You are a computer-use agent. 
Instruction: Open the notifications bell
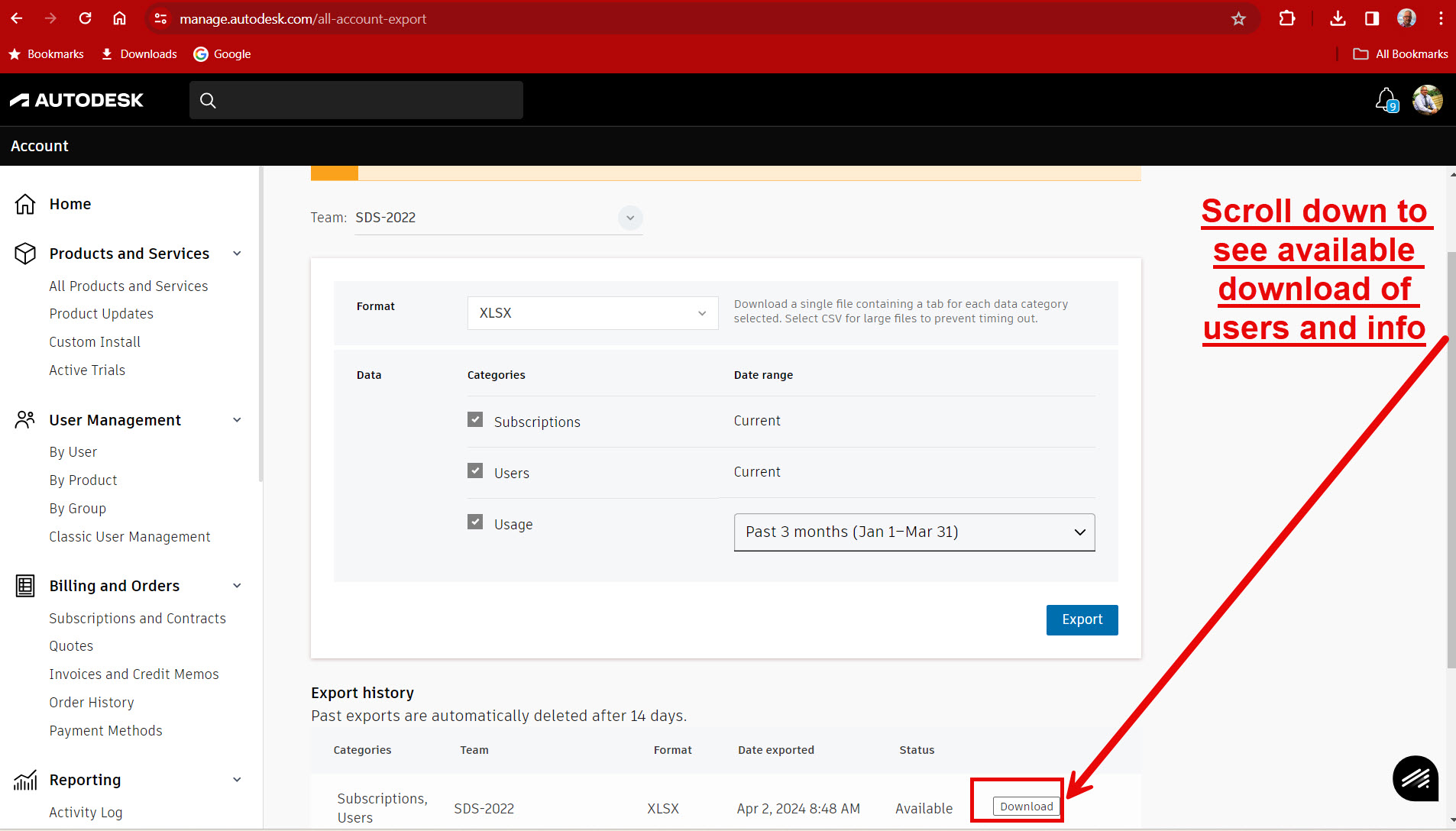pyautogui.click(x=1386, y=100)
